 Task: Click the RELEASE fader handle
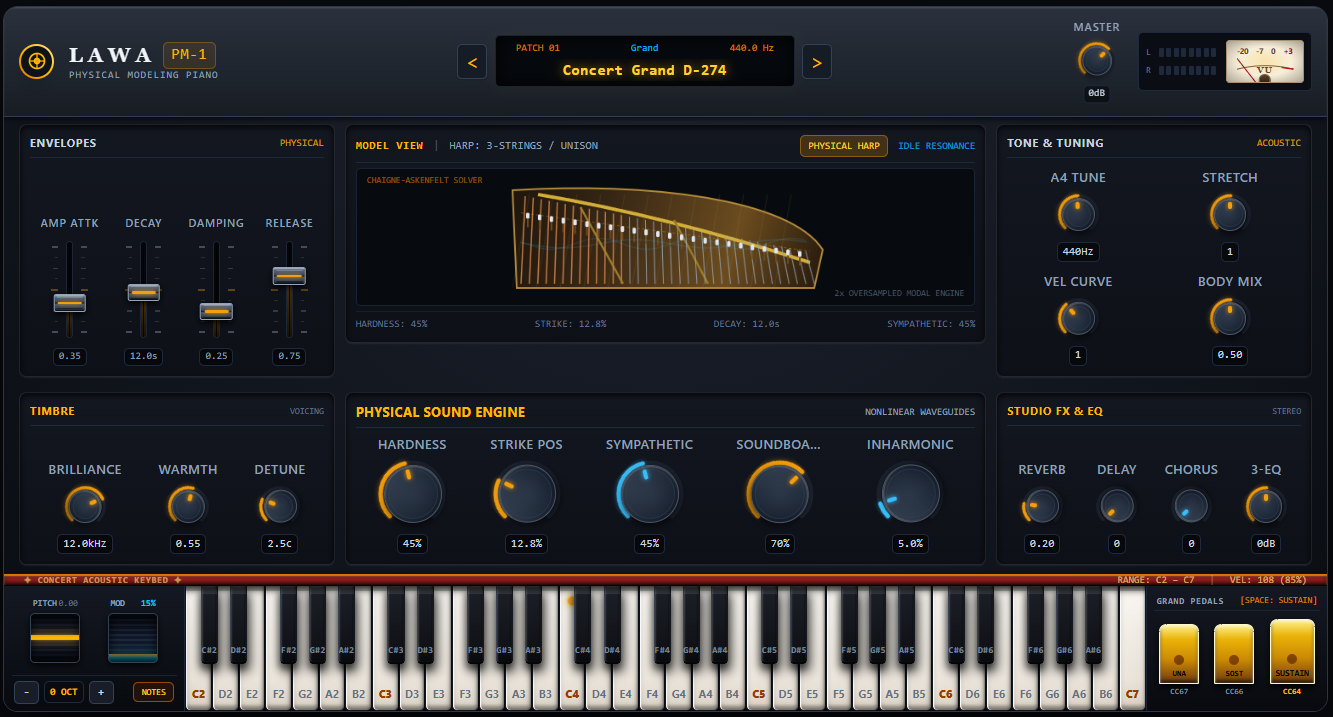pyautogui.click(x=289, y=276)
